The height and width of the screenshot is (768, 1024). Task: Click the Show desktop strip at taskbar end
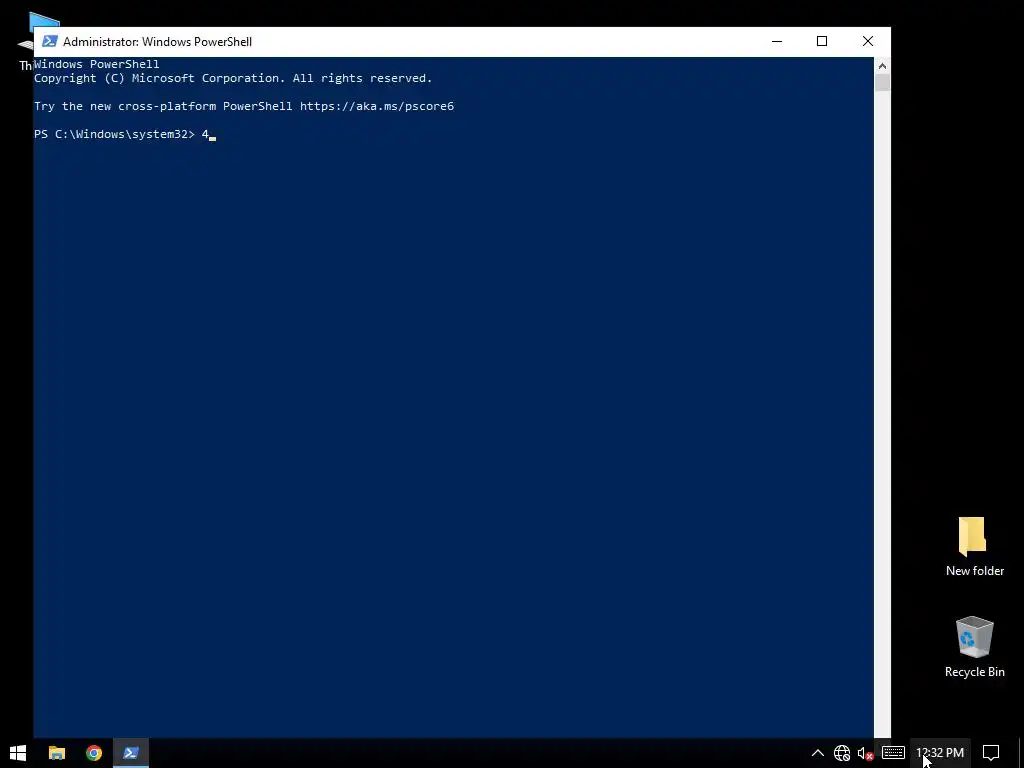point(1021,753)
